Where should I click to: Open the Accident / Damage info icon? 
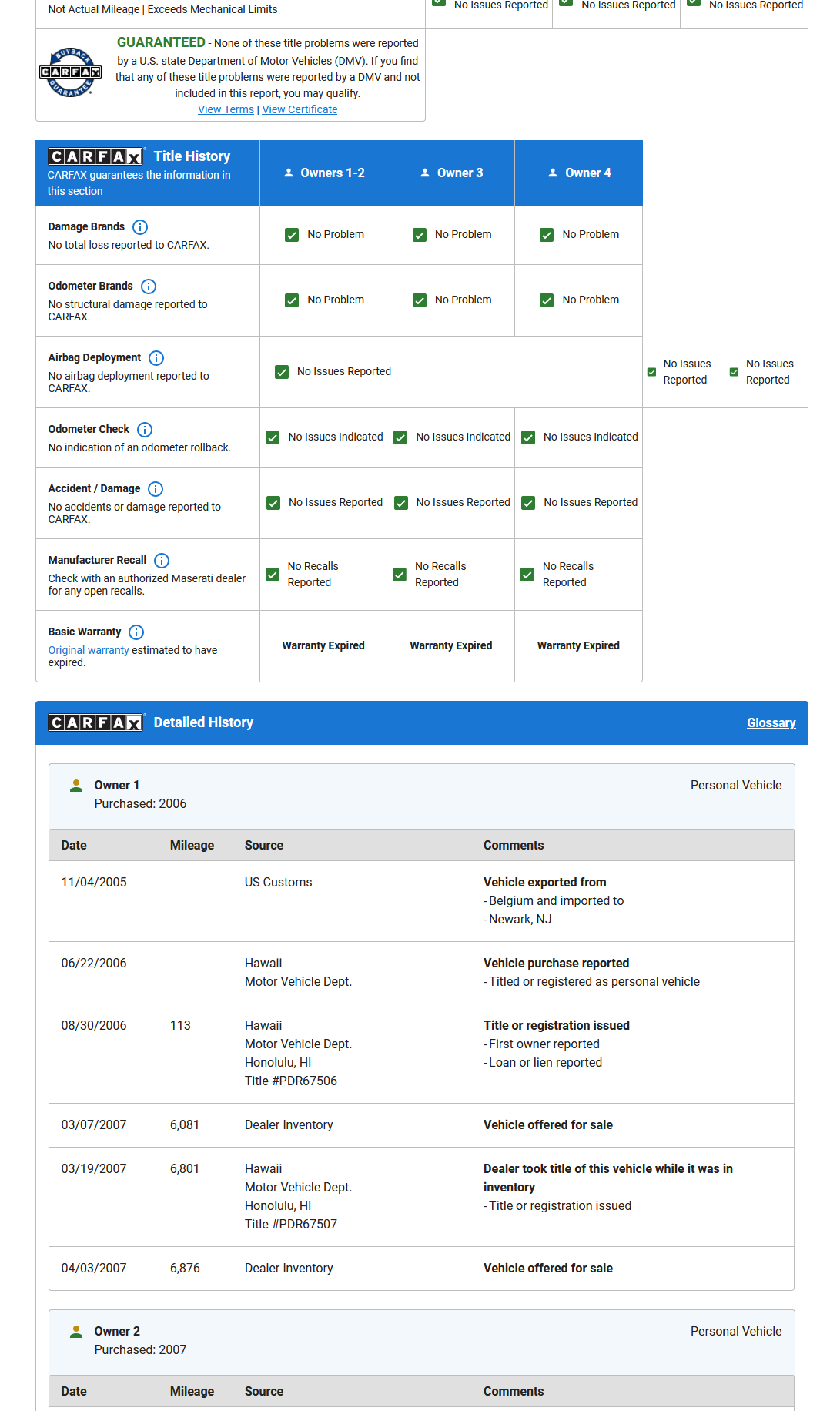tap(156, 489)
